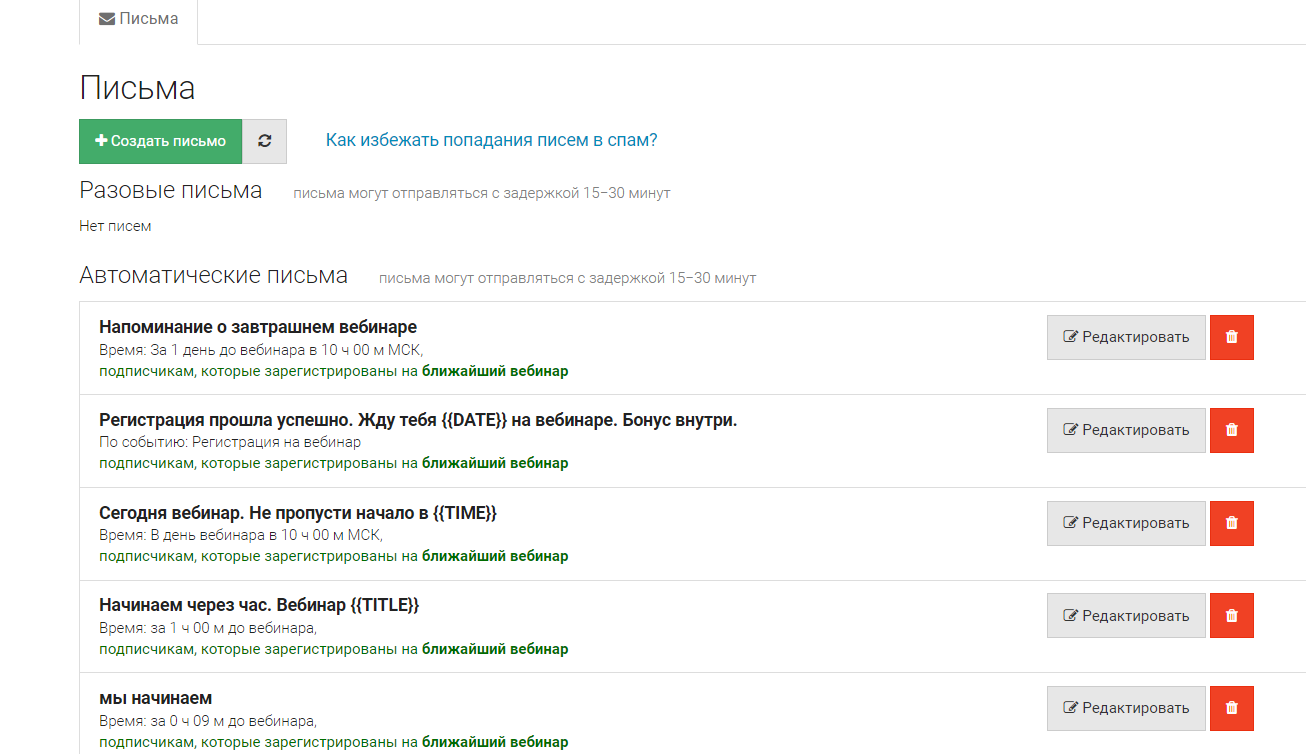This screenshot has width=1306, height=754.
Task: Click the 'Начинаем через час. Вебинар {{TITLE}}' title
Action: coord(259,605)
